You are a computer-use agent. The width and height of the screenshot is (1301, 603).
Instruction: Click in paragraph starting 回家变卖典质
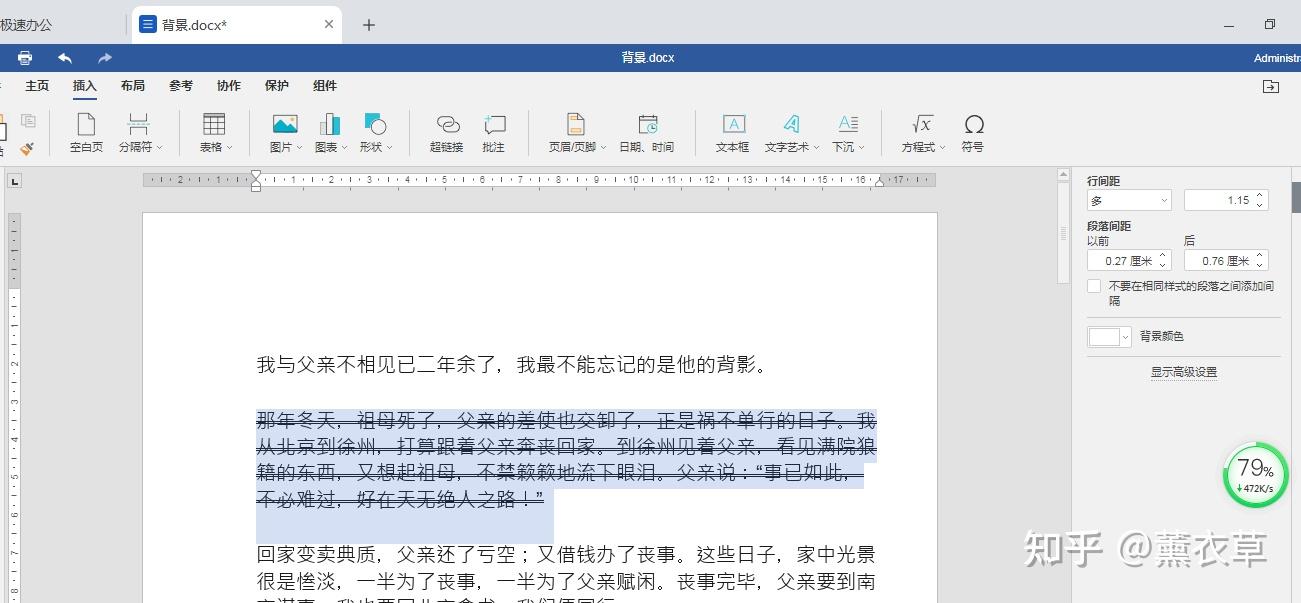[x=566, y=579]
